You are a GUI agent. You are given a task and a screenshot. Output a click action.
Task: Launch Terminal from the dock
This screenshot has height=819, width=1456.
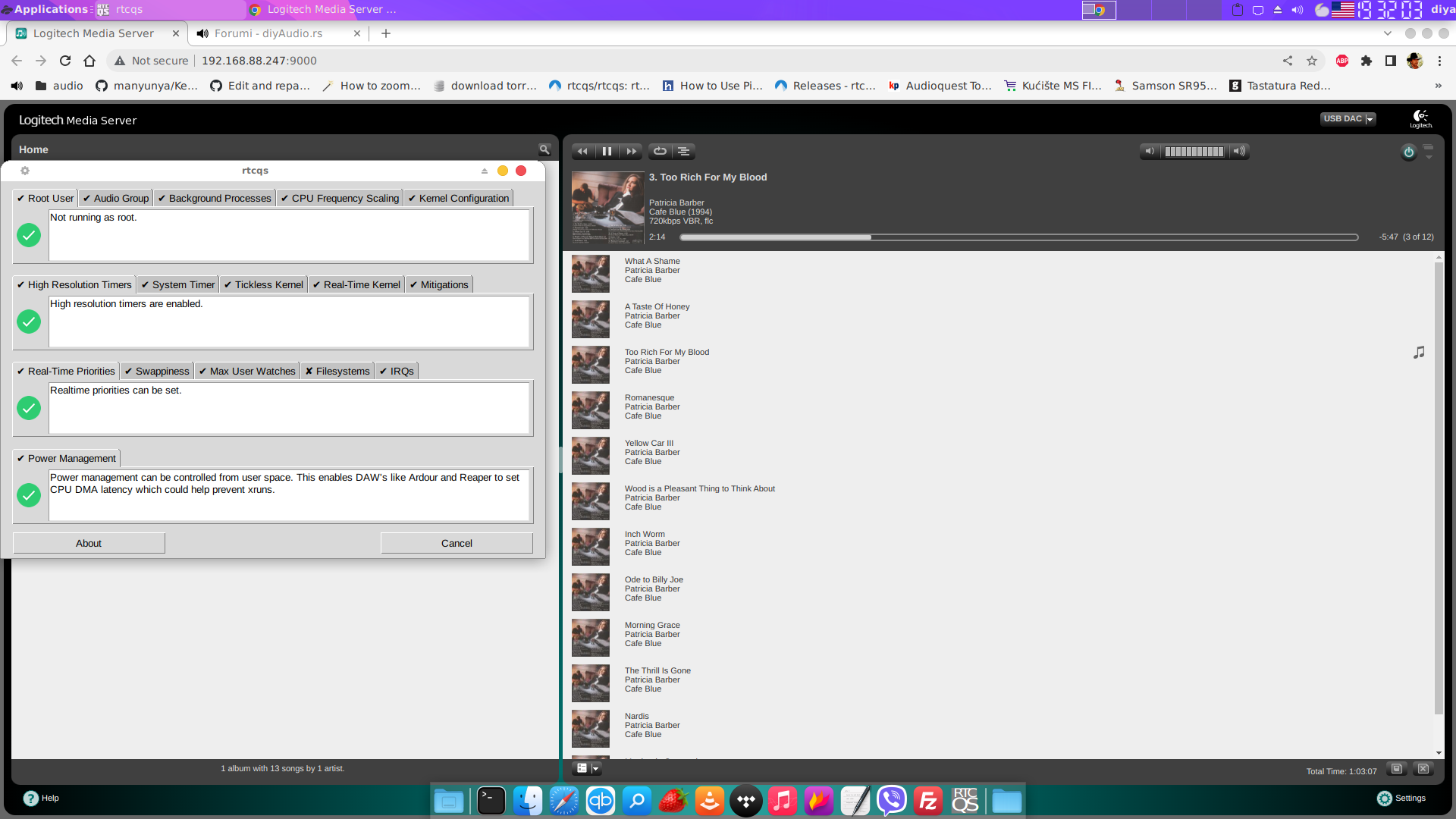[491, 801]
